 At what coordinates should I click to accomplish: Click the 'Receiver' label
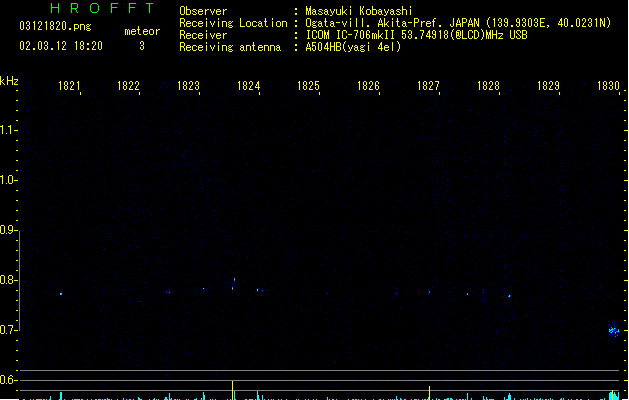pos(203,35)
